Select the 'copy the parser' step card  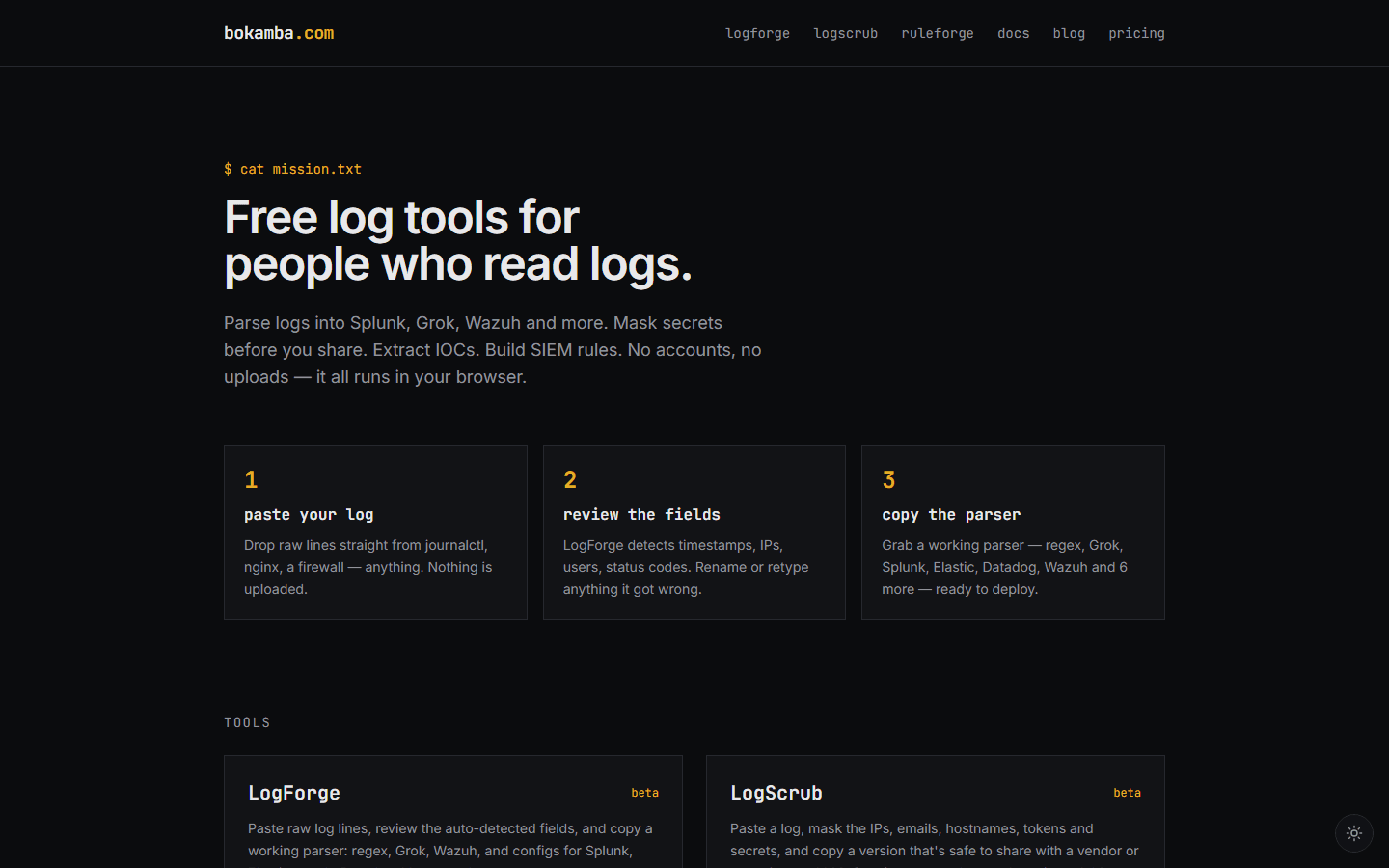(1013, 532)
